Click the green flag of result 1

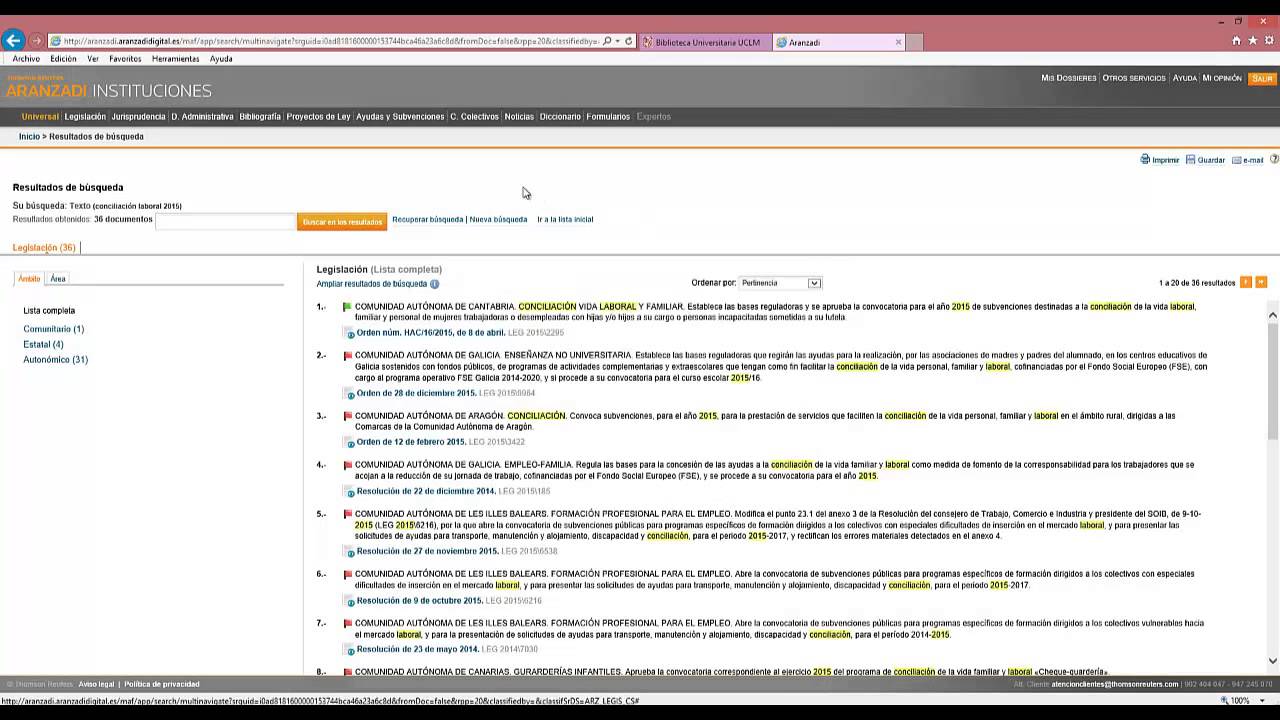pyautogui.click(x=347, y=307)
